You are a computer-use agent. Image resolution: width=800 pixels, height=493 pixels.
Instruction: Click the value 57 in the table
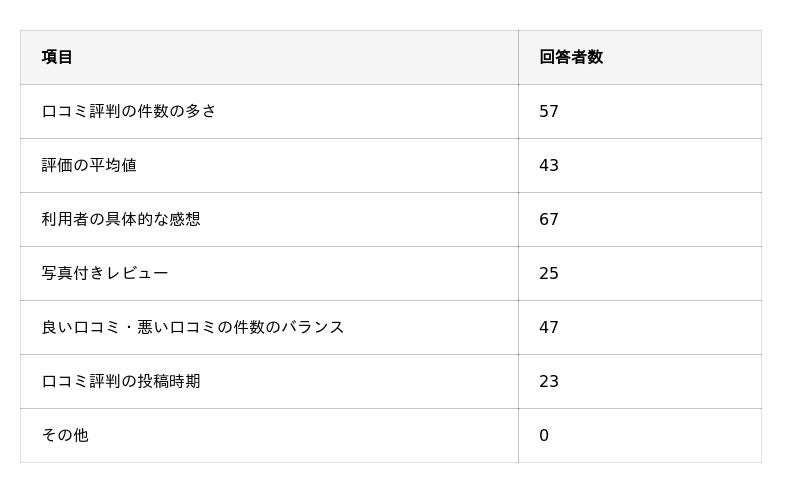click(x=549, y=111)
